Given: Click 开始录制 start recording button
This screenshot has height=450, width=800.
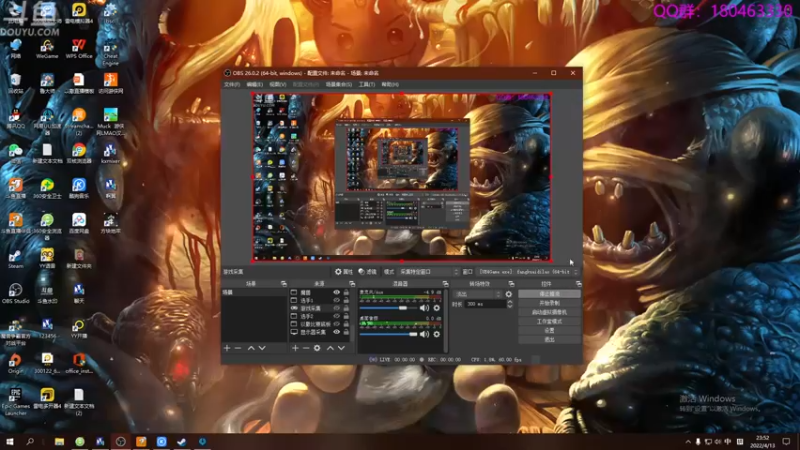Looking at the screenshot, I should (549, 303).
